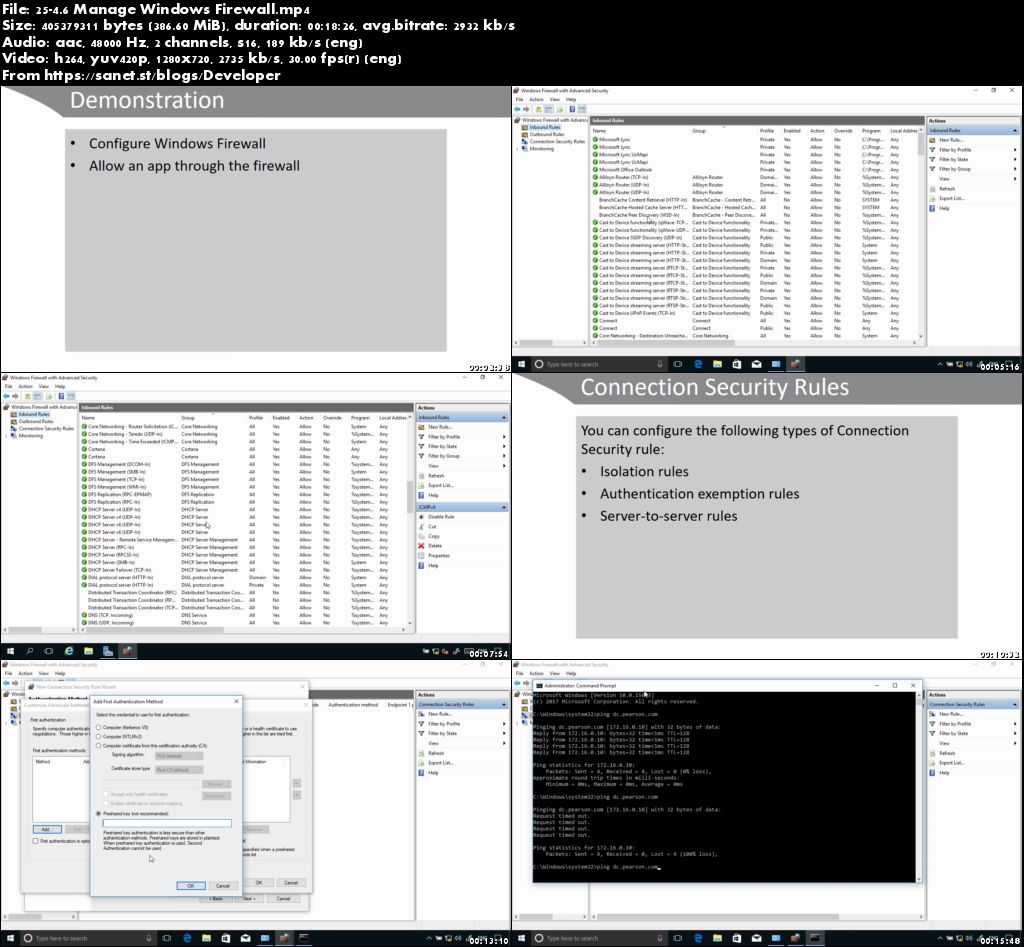Click Add... button under authentication methods list
1024x947 pixels.
46,829
